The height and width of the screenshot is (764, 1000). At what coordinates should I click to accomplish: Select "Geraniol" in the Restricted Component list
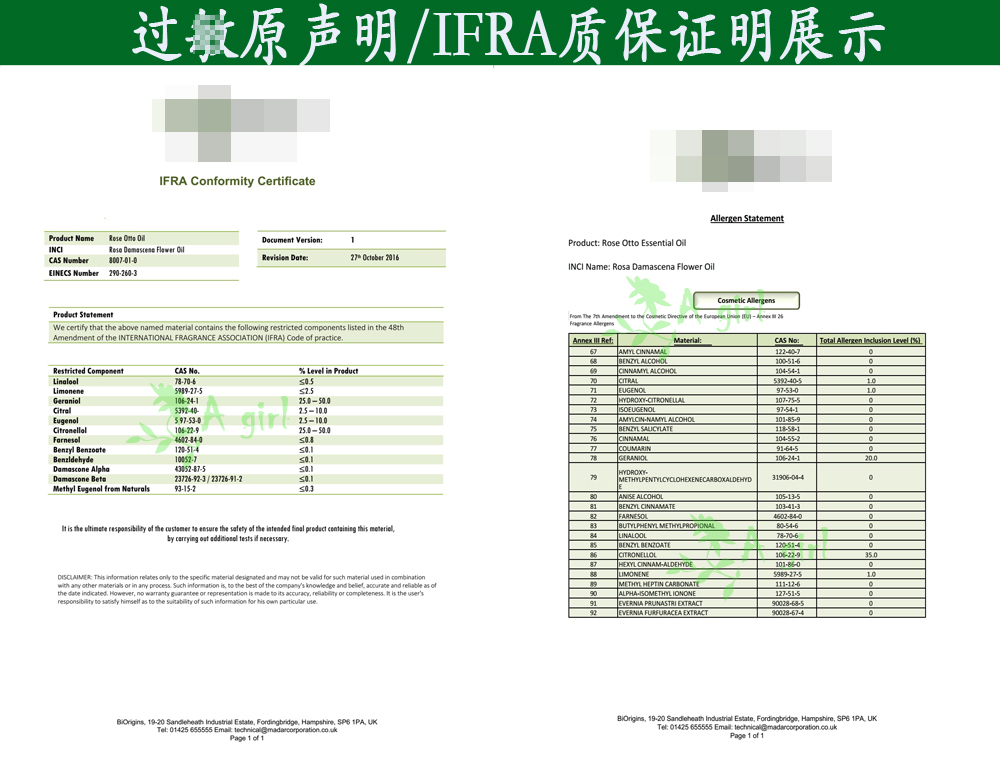click(67, 401)
